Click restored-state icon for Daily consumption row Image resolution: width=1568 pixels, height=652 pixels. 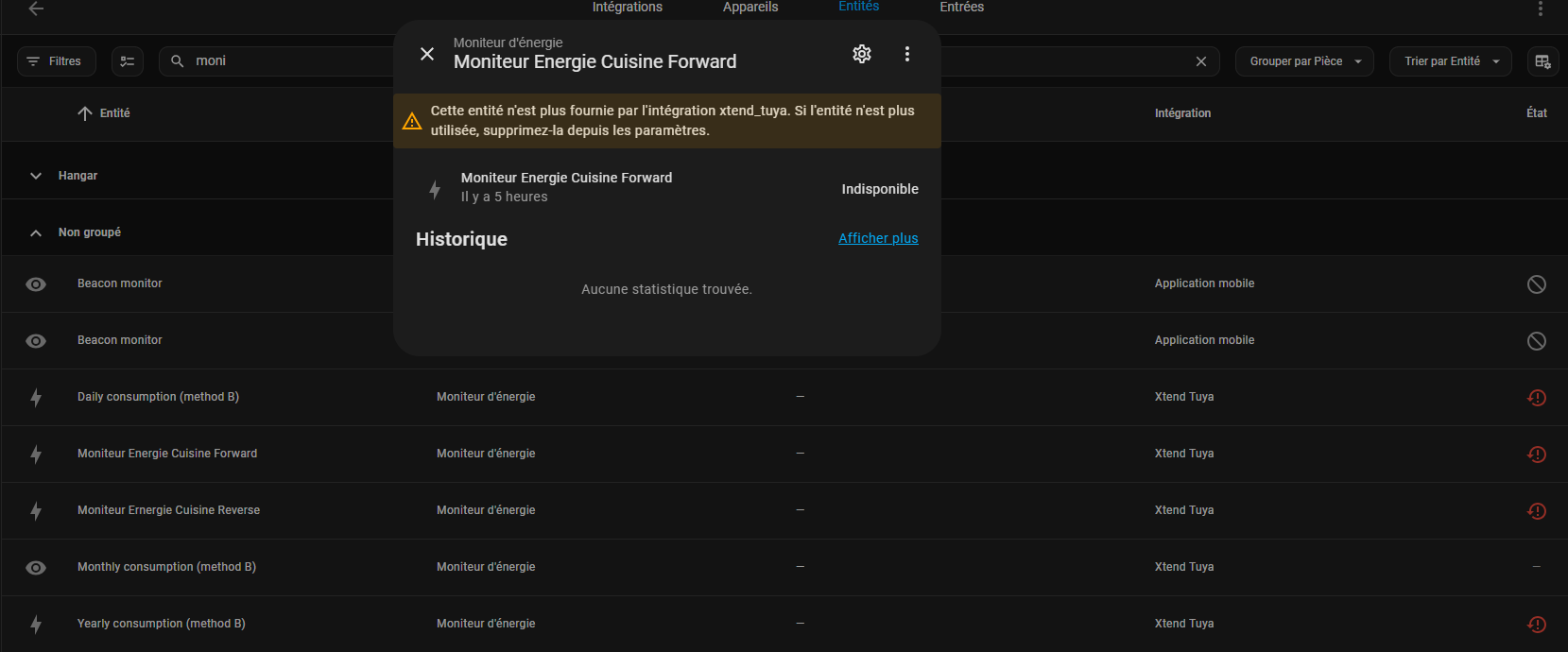pyautogui.click(x=1536, y=398)
